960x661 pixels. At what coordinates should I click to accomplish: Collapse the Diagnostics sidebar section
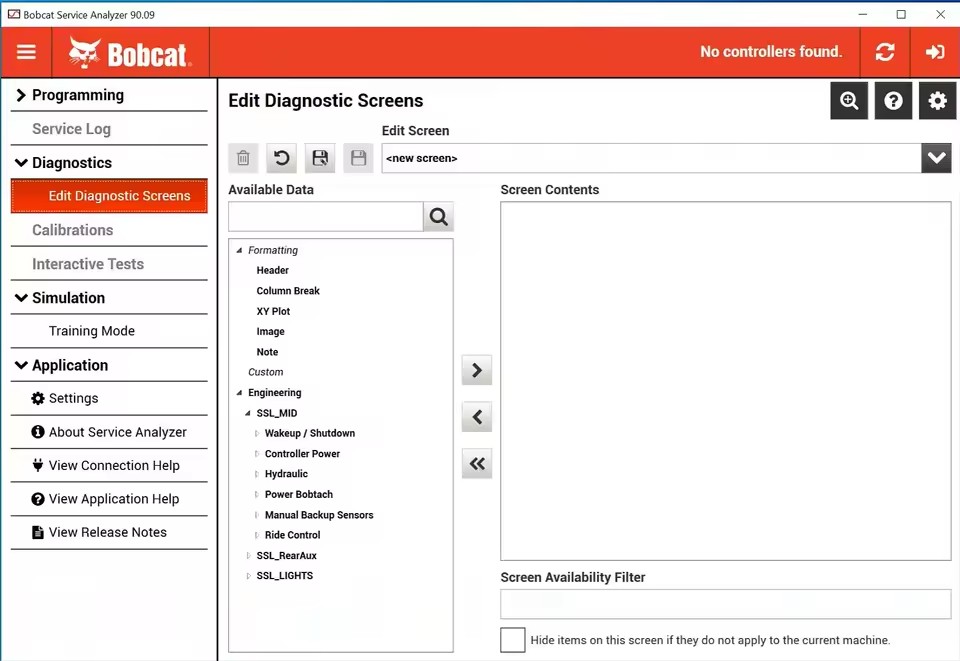[21, 163]
